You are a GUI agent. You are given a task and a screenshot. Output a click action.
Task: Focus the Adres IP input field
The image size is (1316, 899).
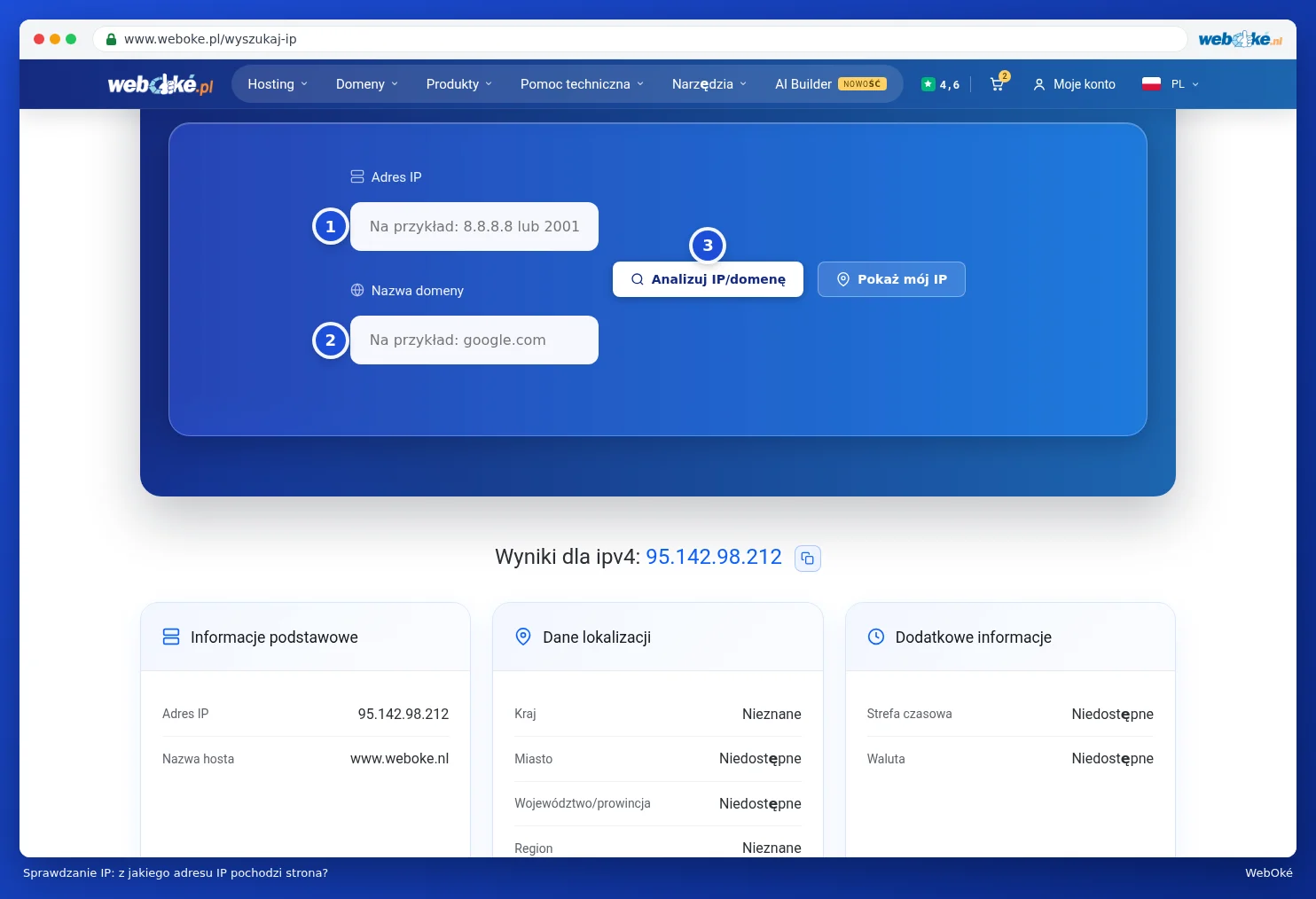(474, 227)
